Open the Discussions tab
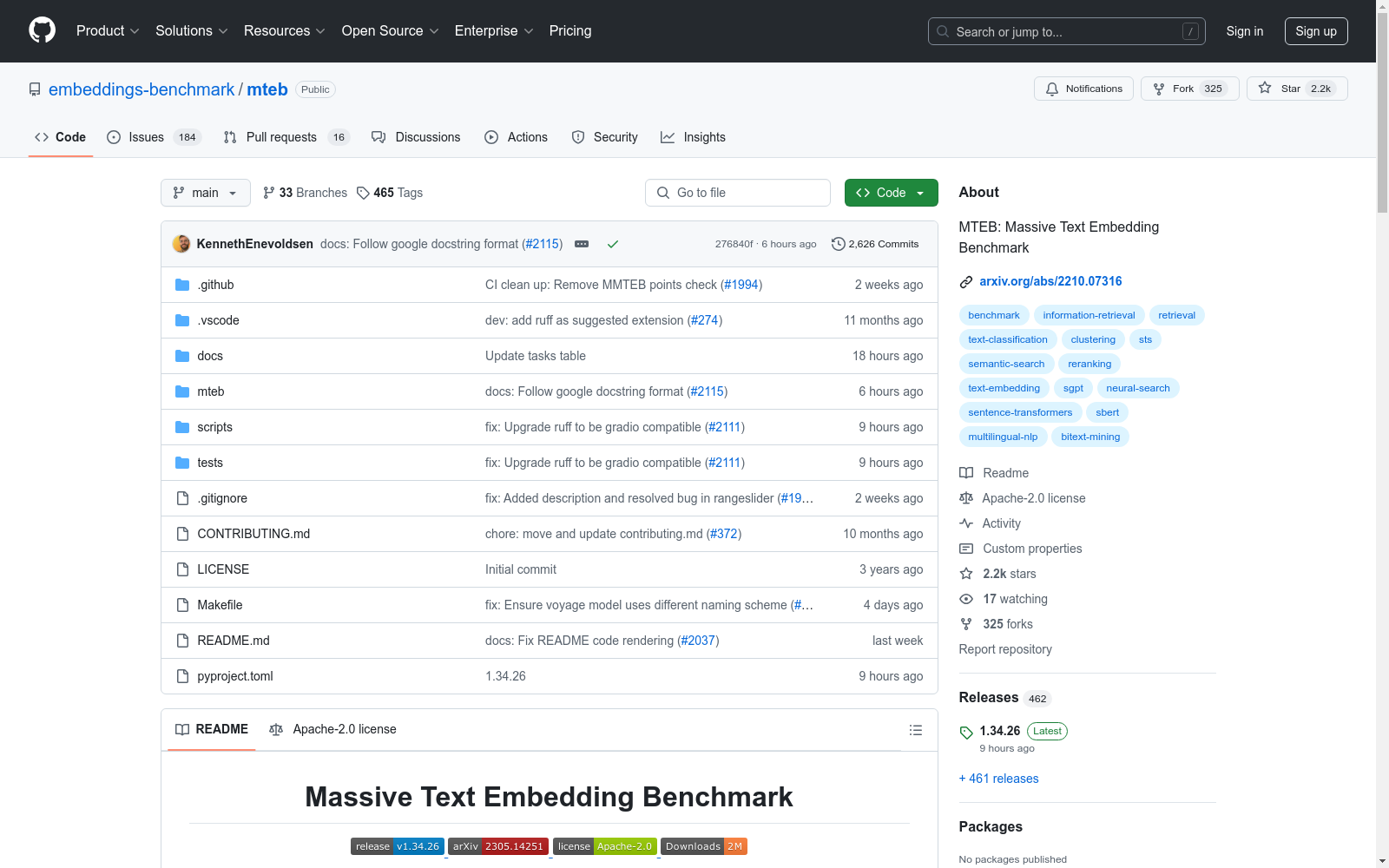Viewport: 1389px width, 868px height. [416, 137]
